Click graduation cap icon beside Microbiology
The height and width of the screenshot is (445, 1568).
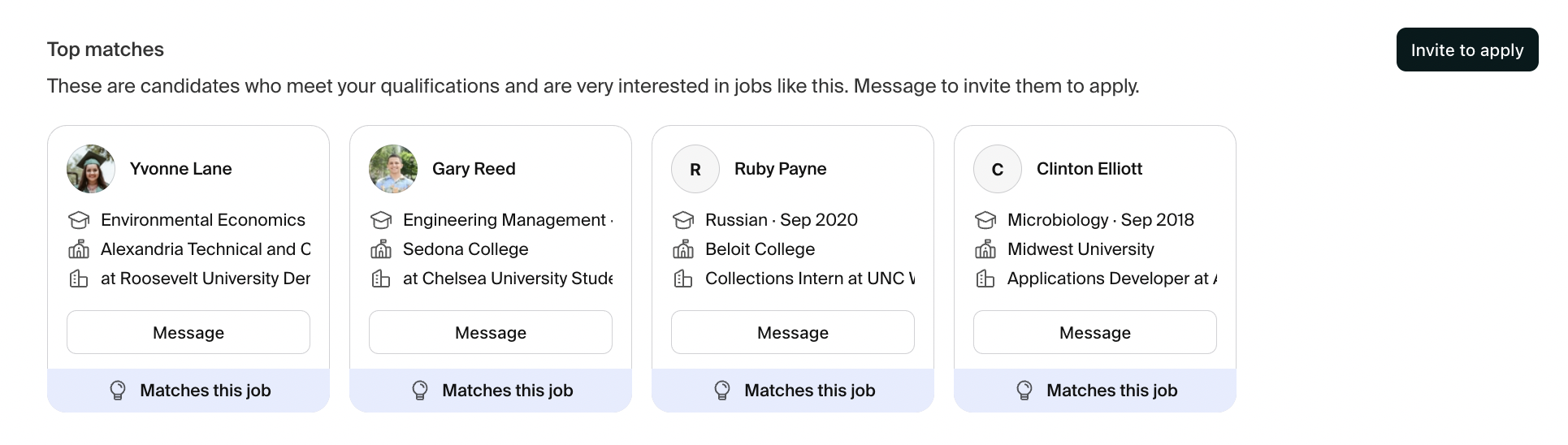pyautogui.click(x=985, y=220)
